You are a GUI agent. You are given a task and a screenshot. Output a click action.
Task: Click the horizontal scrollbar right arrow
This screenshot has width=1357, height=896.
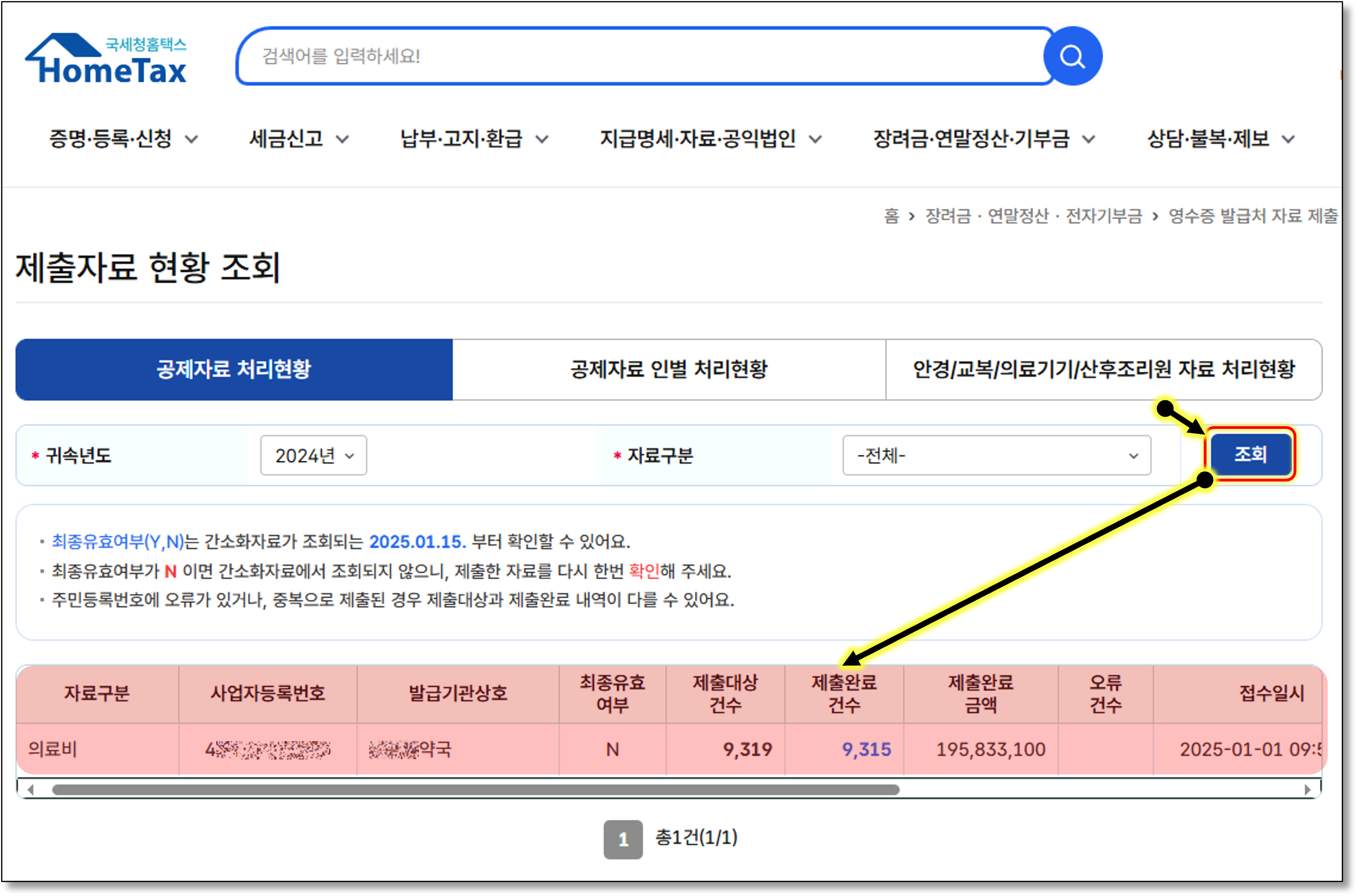(x=1307, y=790)
